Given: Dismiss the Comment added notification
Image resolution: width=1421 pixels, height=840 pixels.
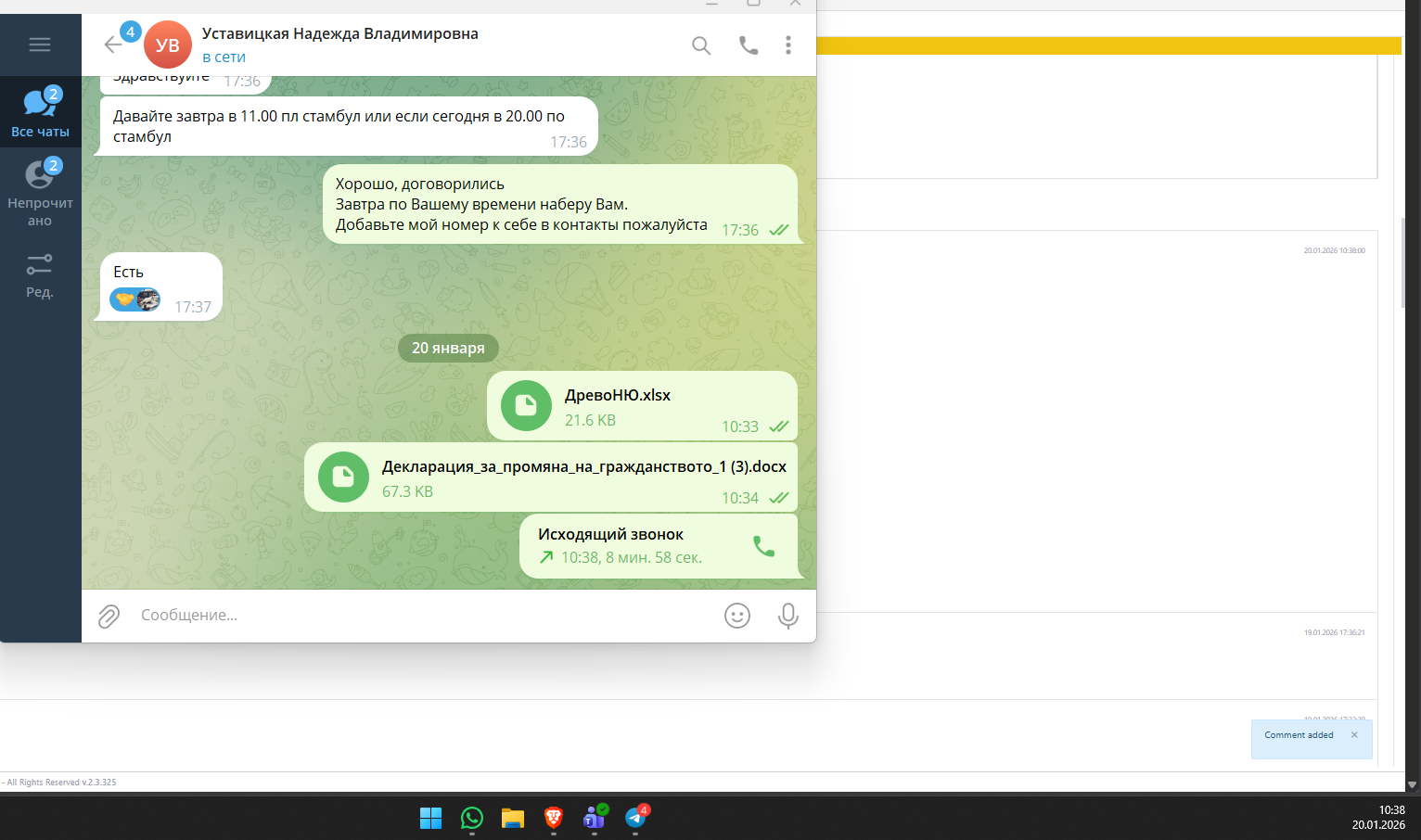Looking at the screenshot, I should click(x=1354, y=735).
